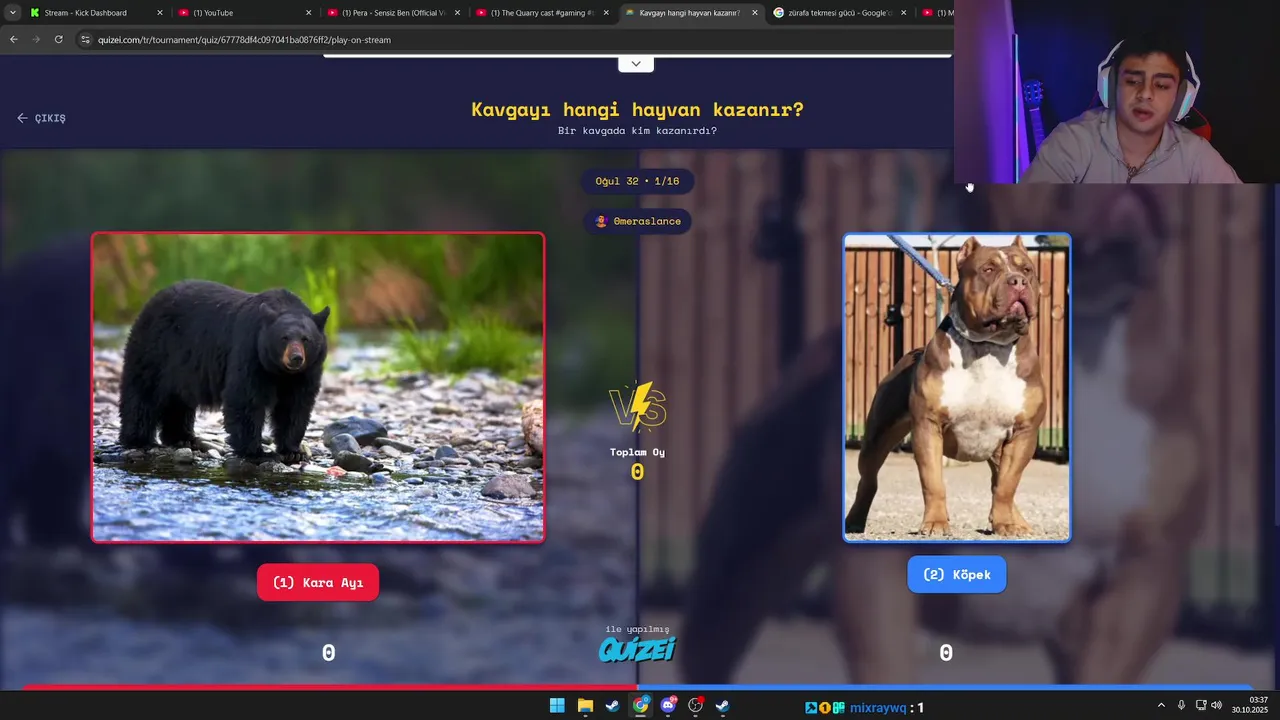Click the back arrow next to ÇIKIŞ
The height and width of the screenshot is (720, 1280).
(x=22, y=118)
